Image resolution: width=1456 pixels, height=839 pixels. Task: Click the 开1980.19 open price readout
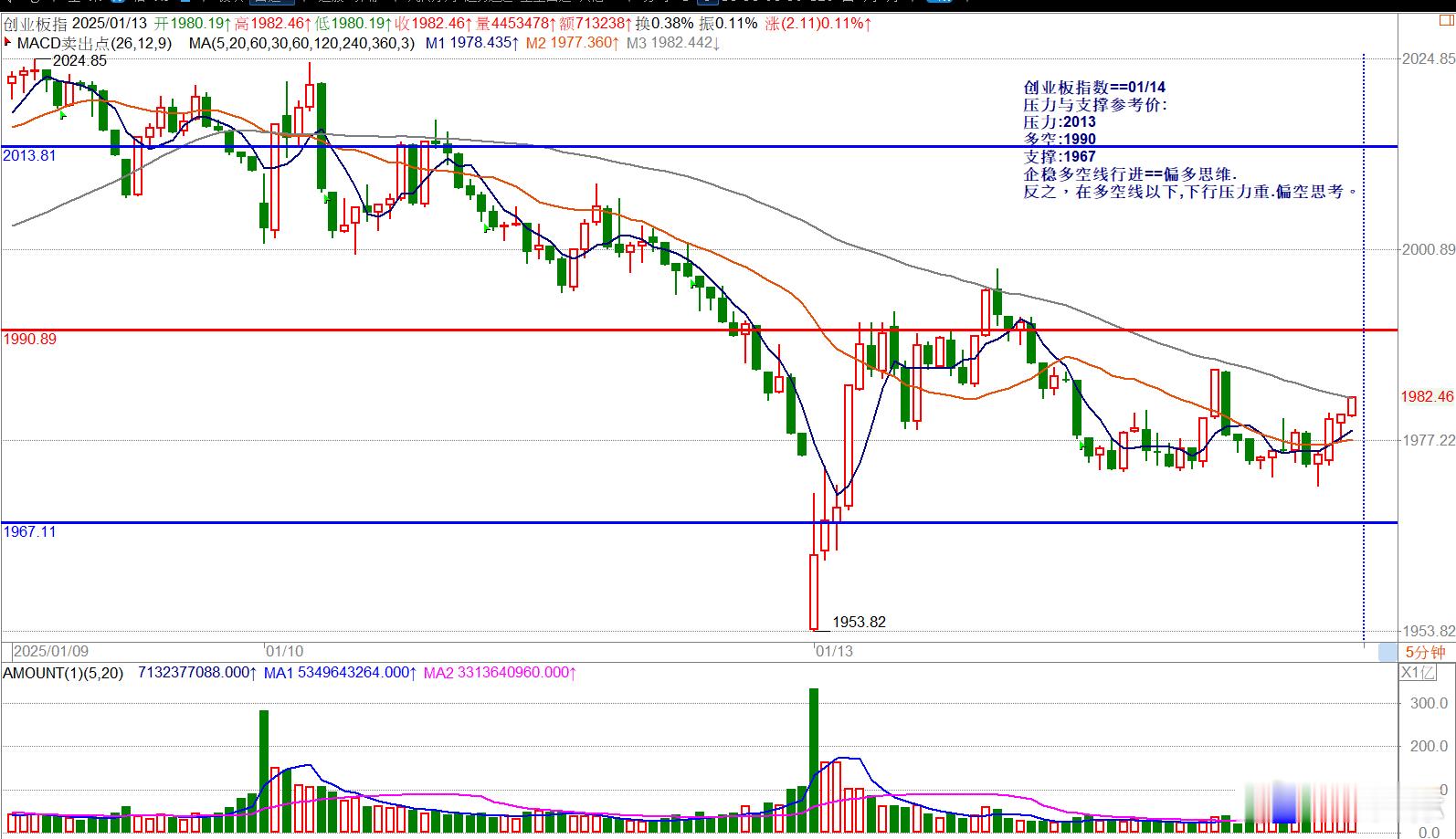tap(191, 24)
